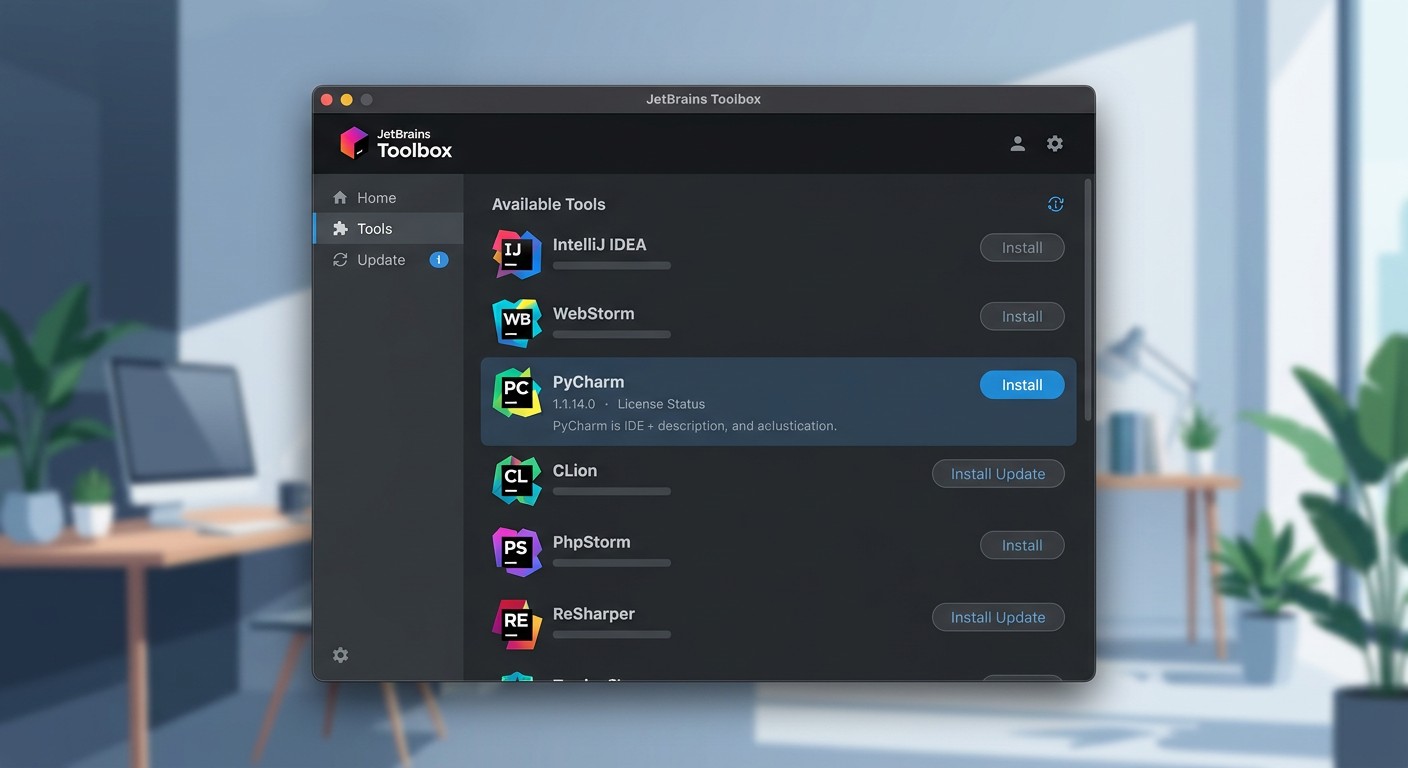Viewport: 1408px width, 768px height.
Task: Click the Available Tools heading
Action: click(549, 204)
